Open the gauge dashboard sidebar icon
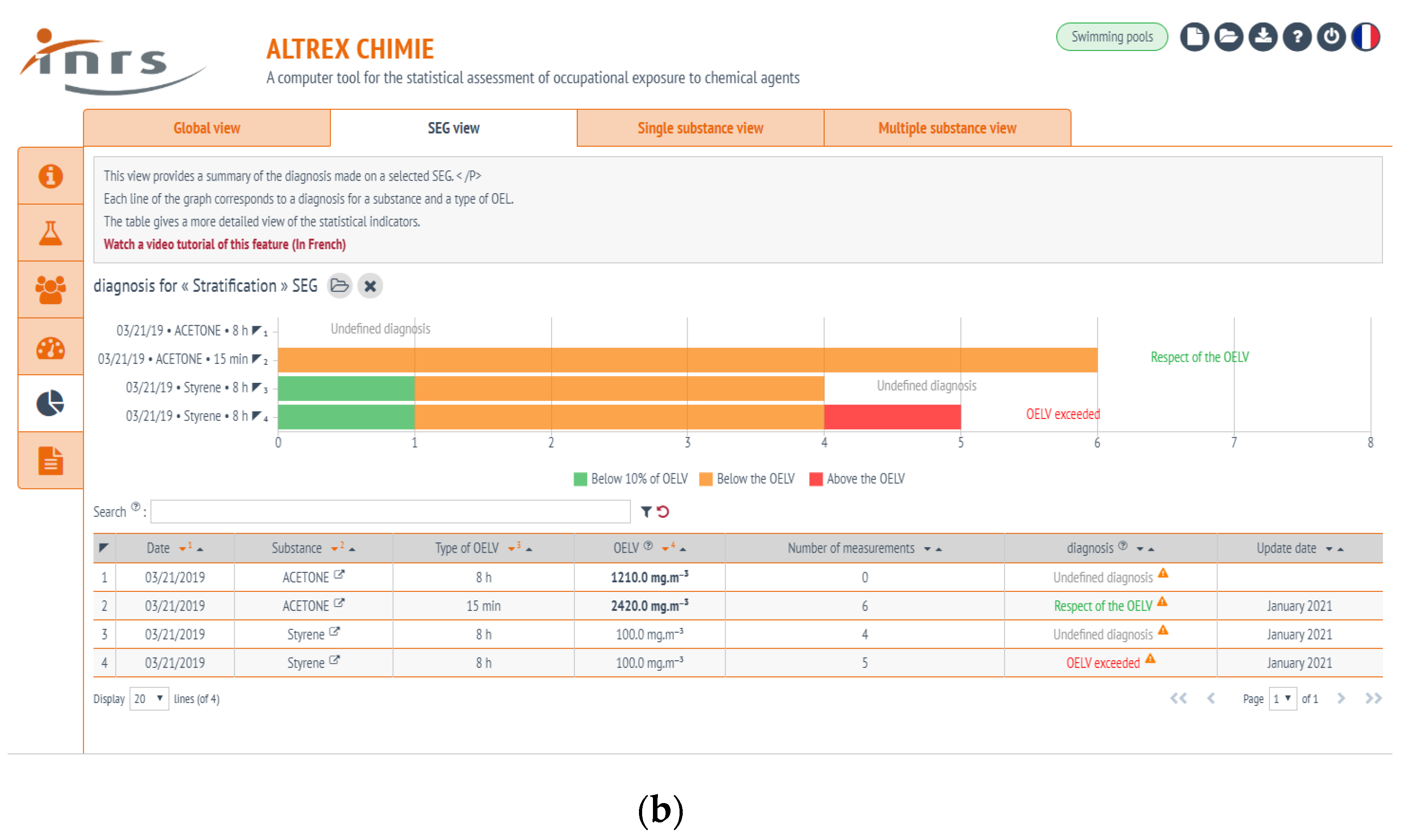This screenshot has width=1410, height=840. 50,347
